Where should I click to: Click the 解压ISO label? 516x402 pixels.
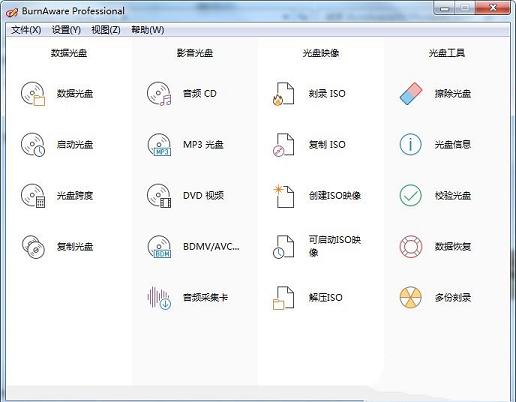325,298
